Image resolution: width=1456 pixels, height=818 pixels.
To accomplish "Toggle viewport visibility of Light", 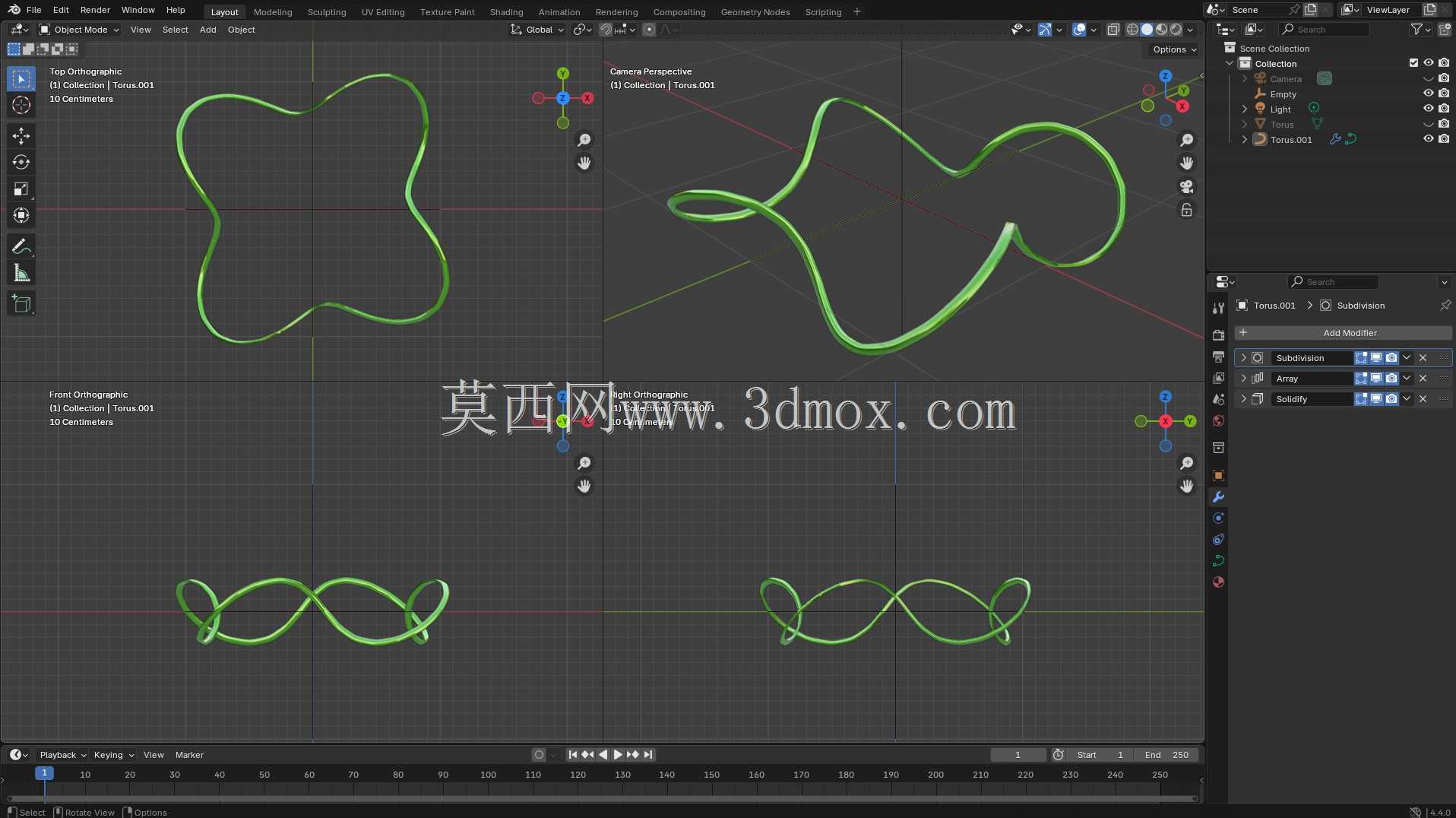I will pos(1428,109).
